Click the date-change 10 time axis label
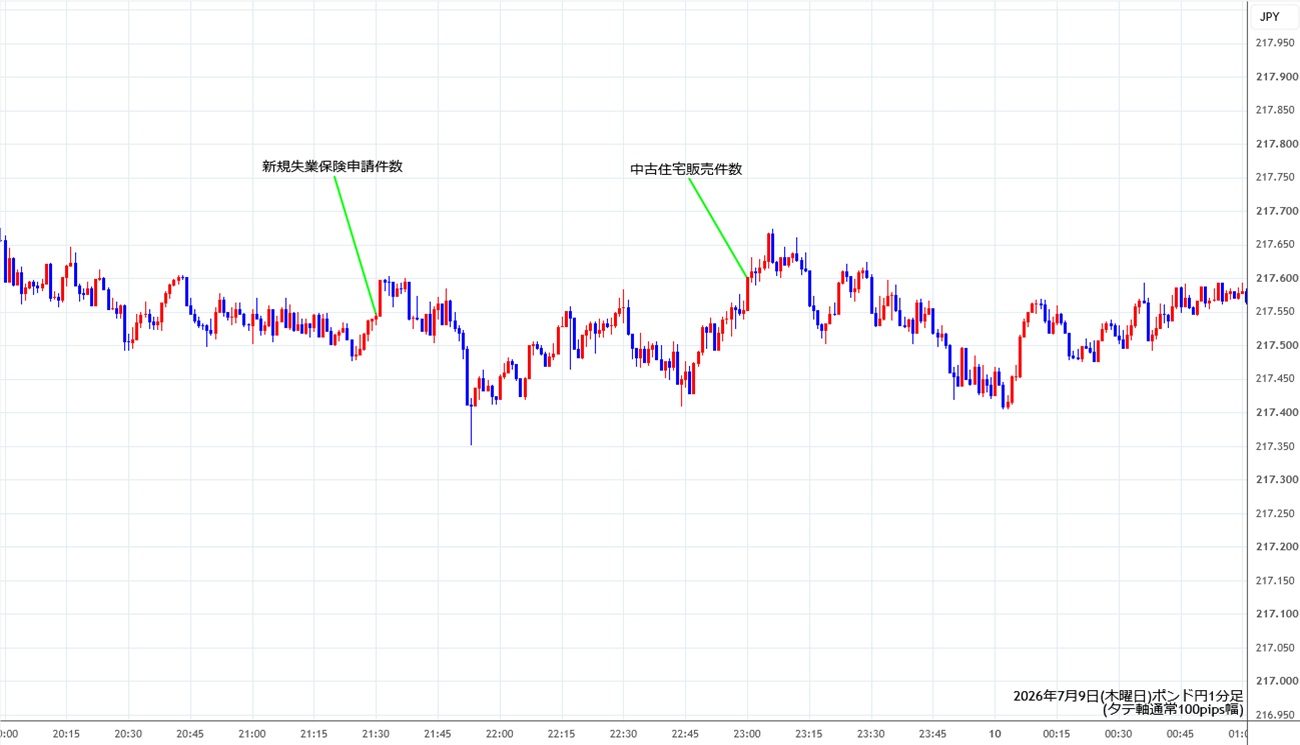1300x745 pixels. [x=995, y=733]
